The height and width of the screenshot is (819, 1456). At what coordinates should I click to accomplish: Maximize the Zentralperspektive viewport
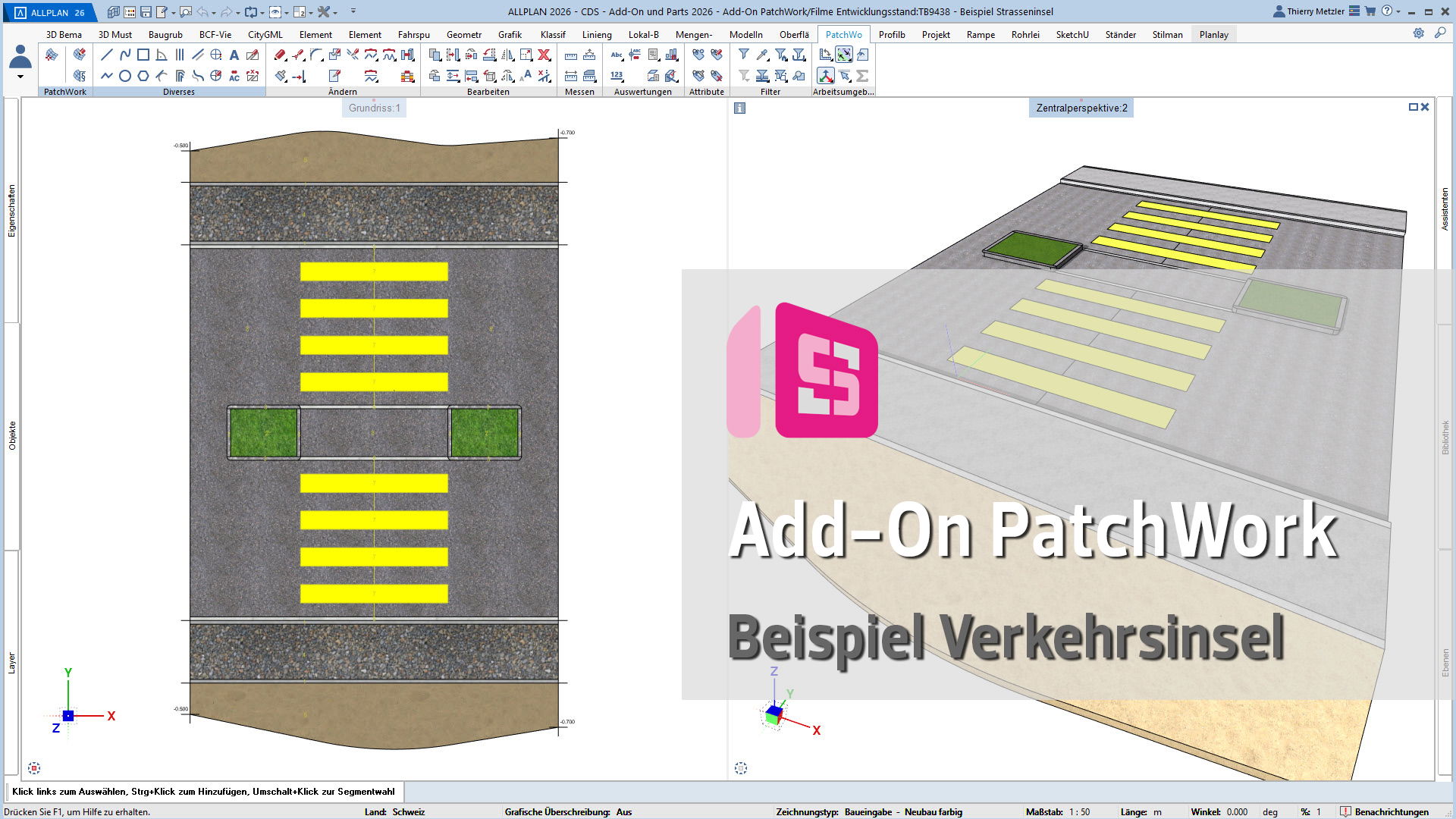1413,107
